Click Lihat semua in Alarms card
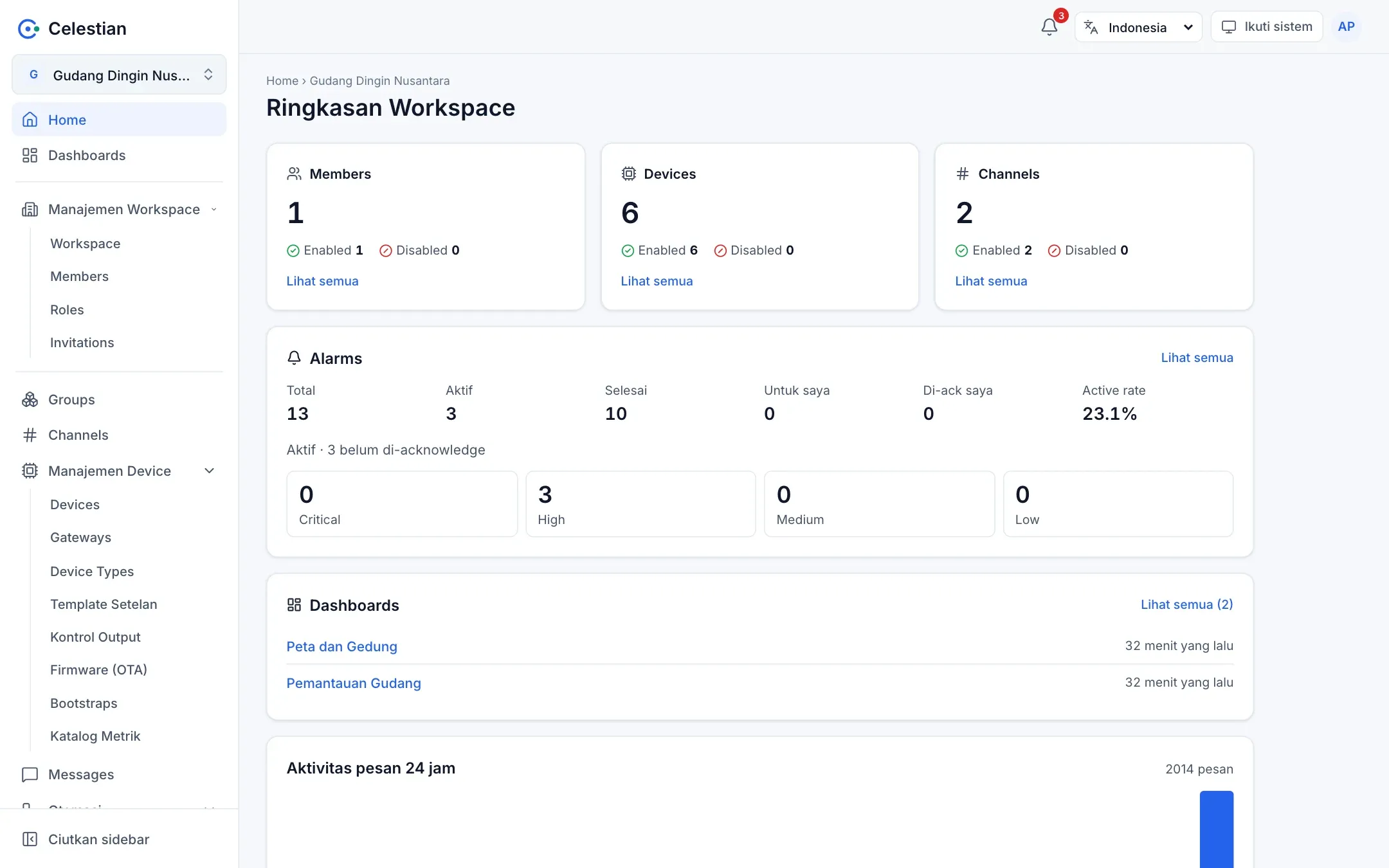Image resolution: width=1389 pixels, height=868 pixels. coord(1197,357)
